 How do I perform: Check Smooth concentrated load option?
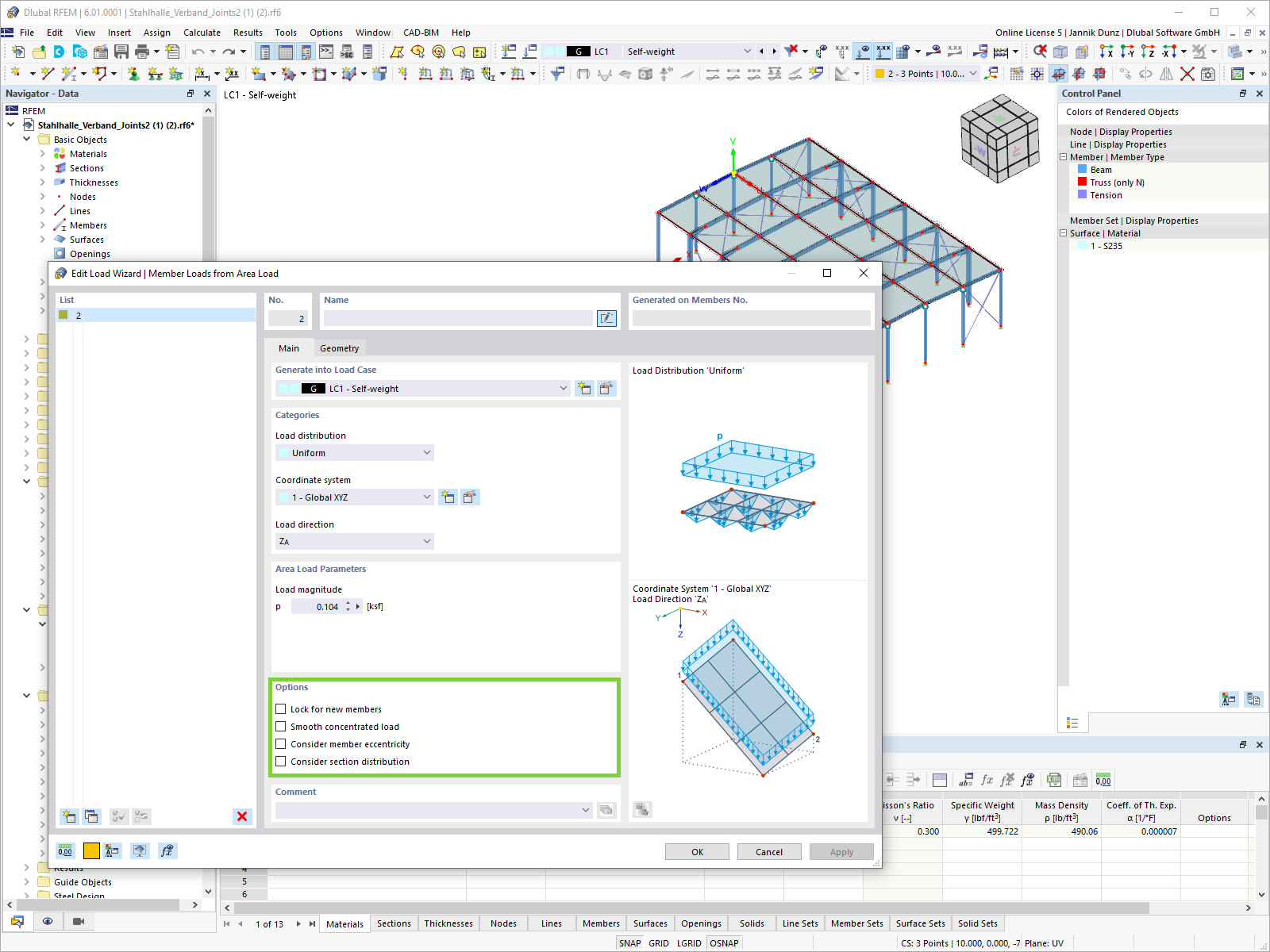281,726
